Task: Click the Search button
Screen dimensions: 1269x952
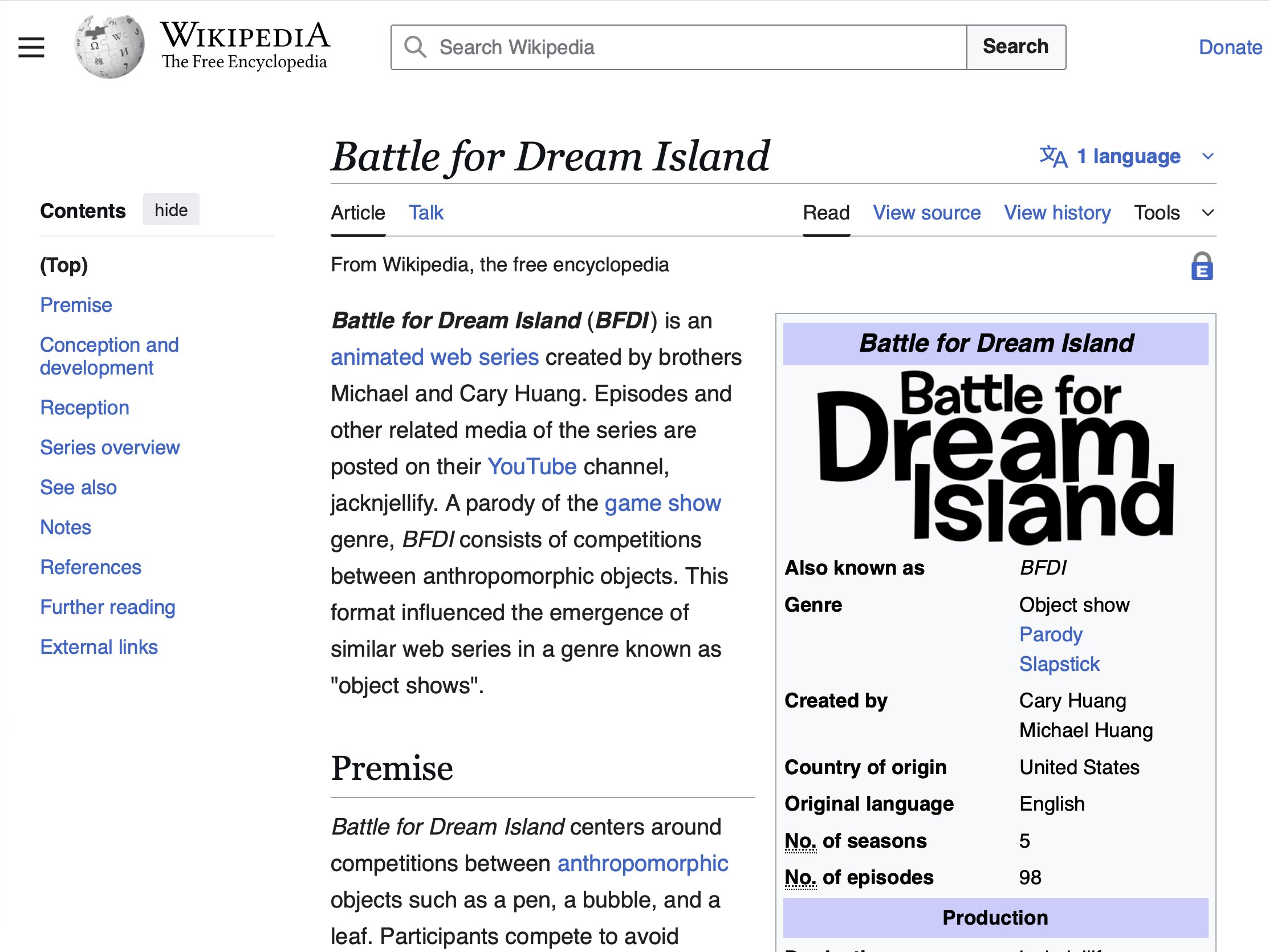Action: coord(1016,47)
